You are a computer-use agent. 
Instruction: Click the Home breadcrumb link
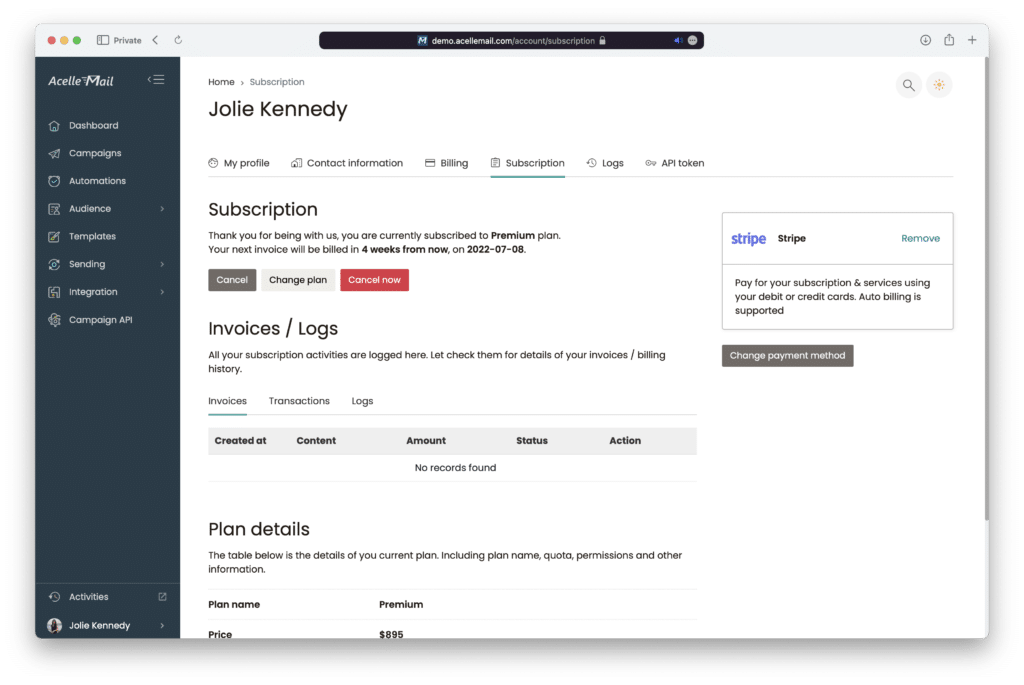point(221,81)
